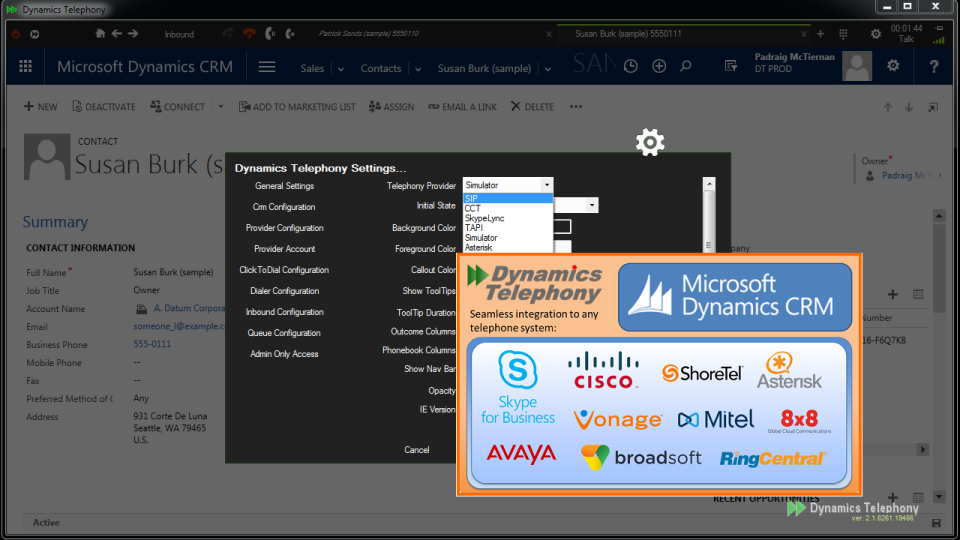Screen dimensions: 960x540
Task: Click the pop-out icon beside the record arrows
Action: point(933,107)
